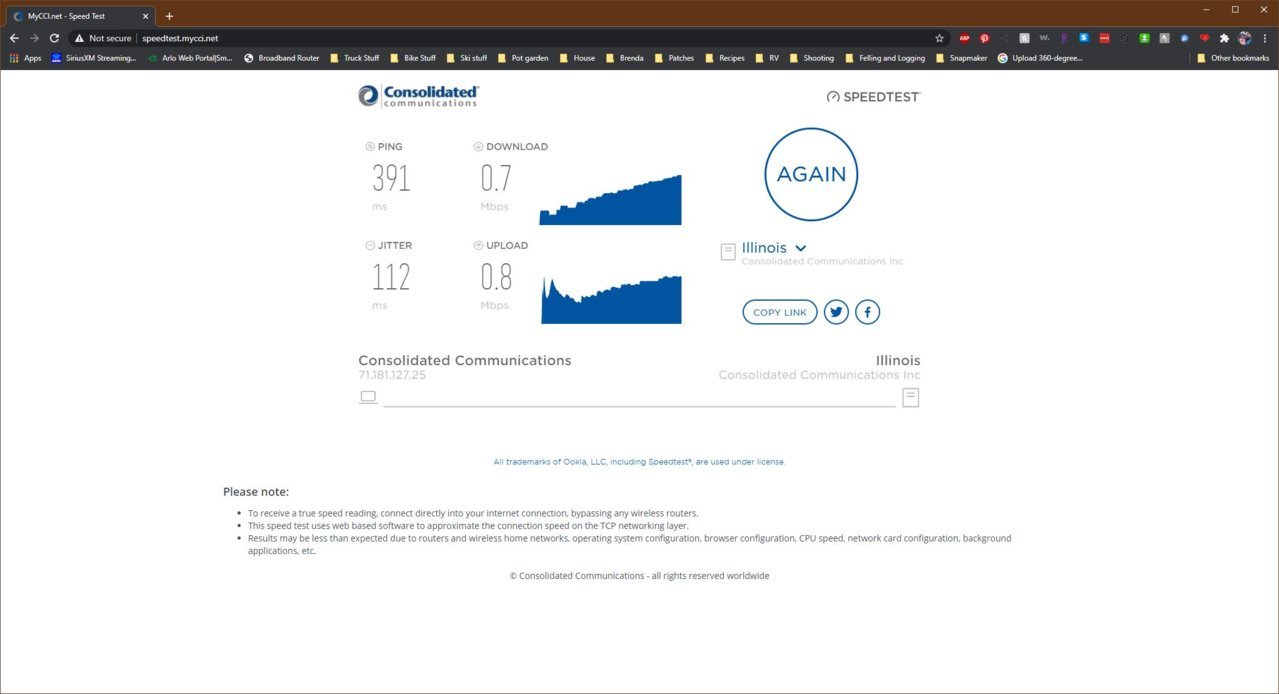Close the MyCCI.net Speed Test tab
1279x694 pixels.
[145, 16]
